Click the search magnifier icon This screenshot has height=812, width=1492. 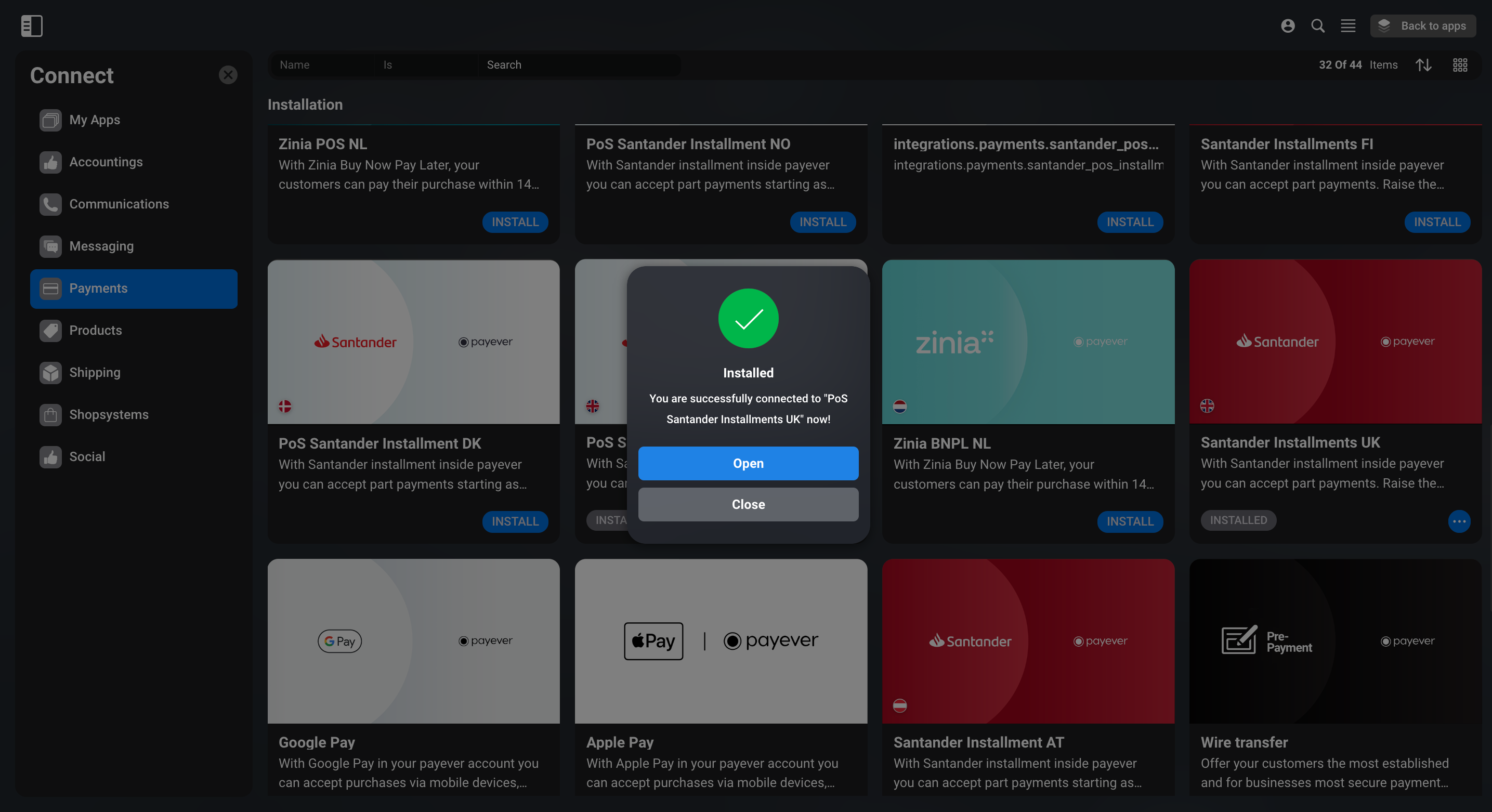pos(1318,25)
